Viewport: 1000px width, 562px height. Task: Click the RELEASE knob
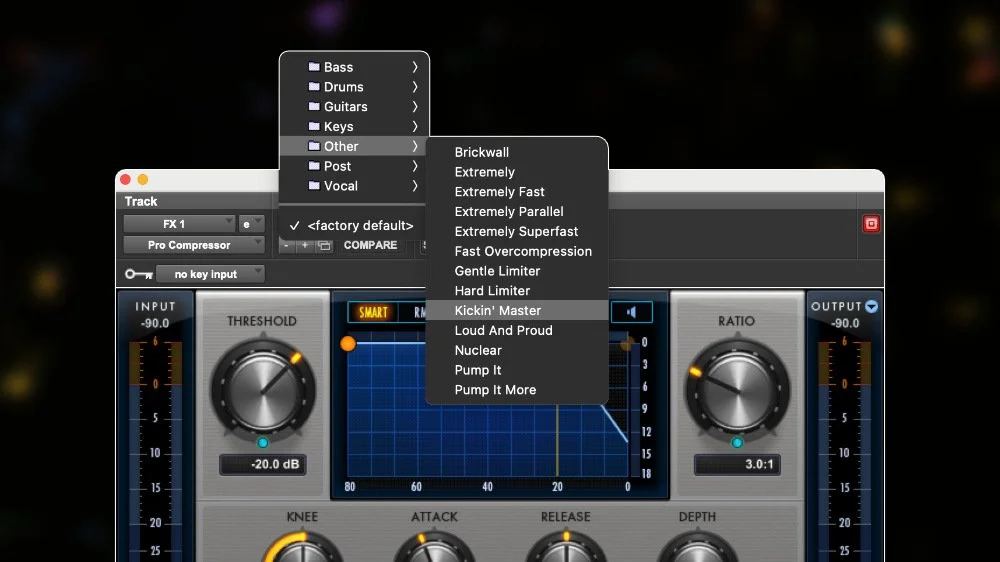(x=566, y=549)
